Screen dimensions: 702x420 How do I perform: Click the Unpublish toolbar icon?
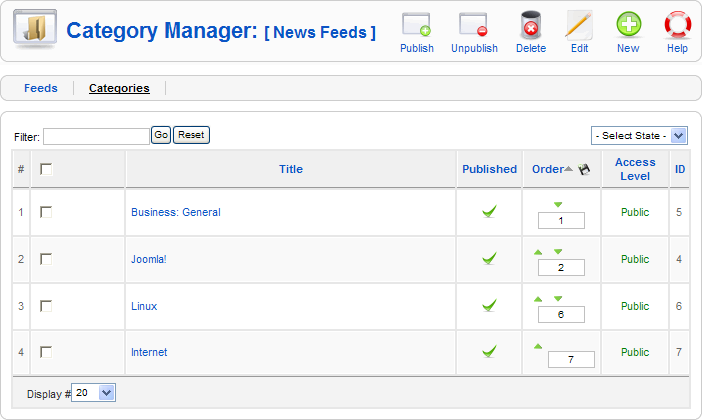[474, 26]
